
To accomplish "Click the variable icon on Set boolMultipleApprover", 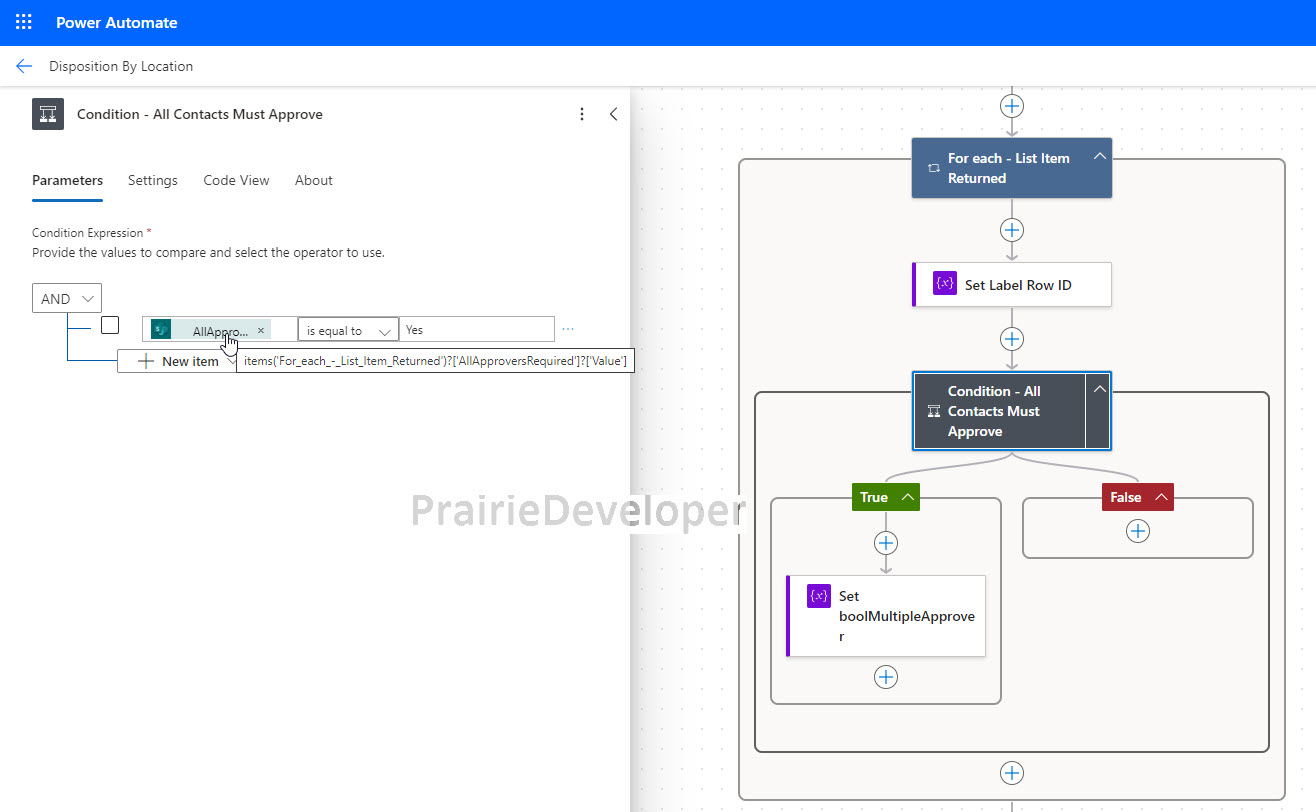I will tap(819, 596).
